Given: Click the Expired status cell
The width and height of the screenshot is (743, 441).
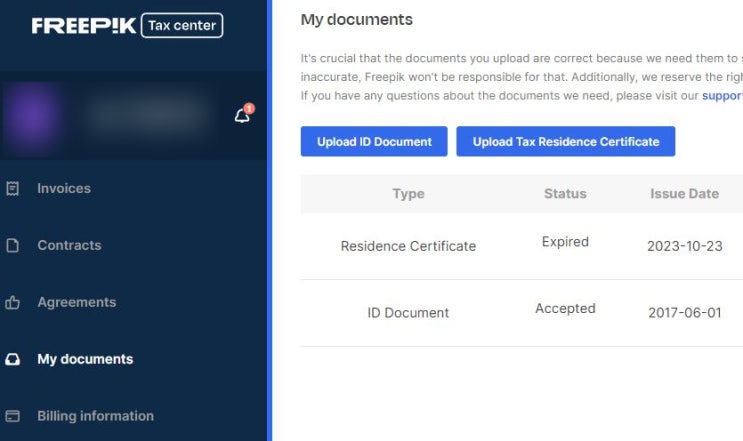Looking at the screenshot, I should [565, 242].
